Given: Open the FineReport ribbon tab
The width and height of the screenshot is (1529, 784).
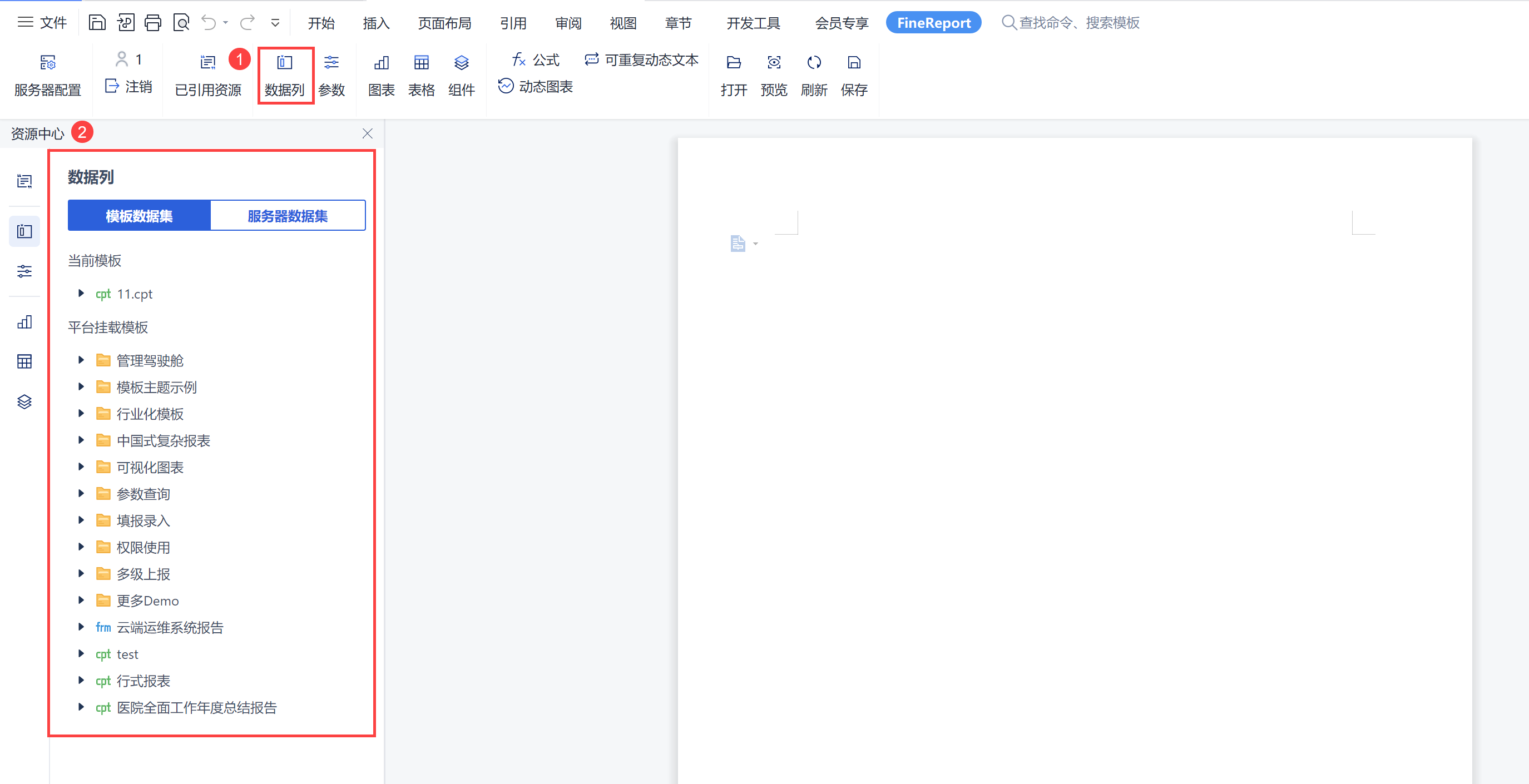Looking at the screenshot, I should point(933,23).
